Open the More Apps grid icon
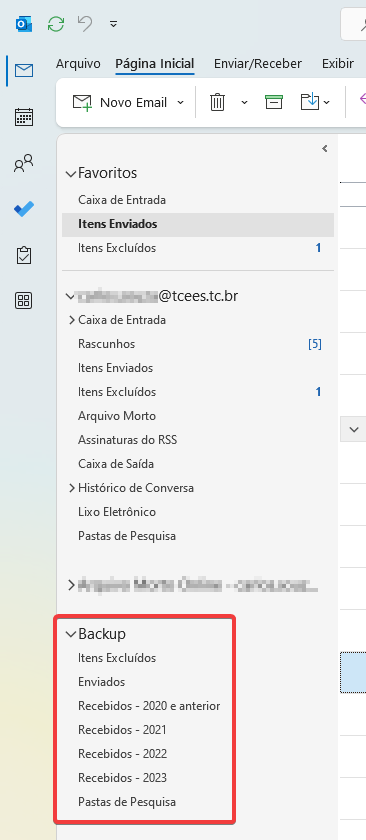 [x=24, y=301]
